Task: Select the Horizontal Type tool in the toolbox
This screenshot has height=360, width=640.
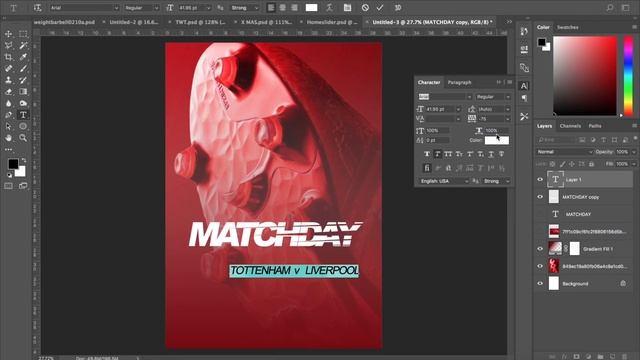Action: coord(23,115)
